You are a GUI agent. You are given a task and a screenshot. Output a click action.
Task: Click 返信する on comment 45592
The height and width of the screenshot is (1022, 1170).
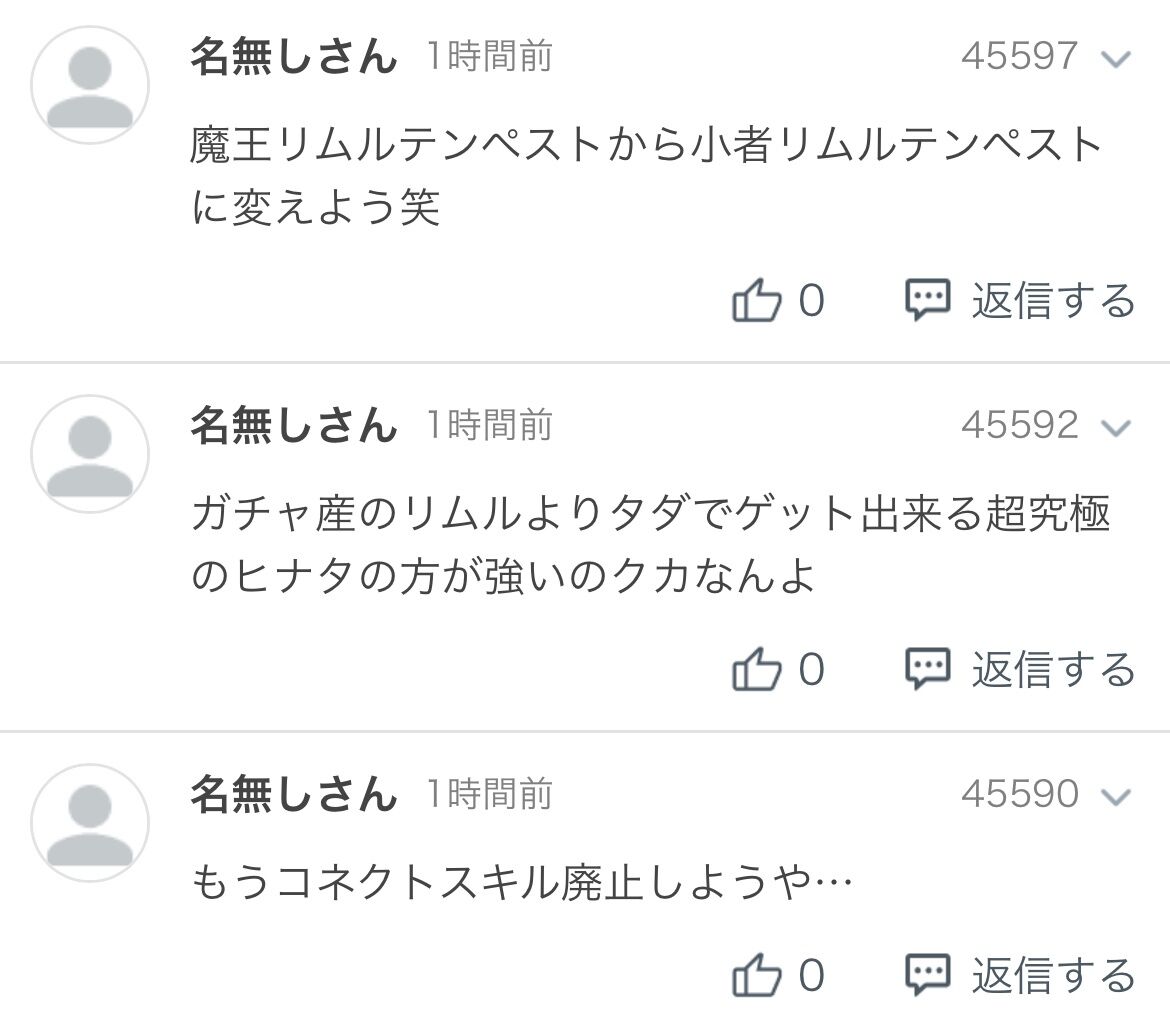(x=1054, y=668)
